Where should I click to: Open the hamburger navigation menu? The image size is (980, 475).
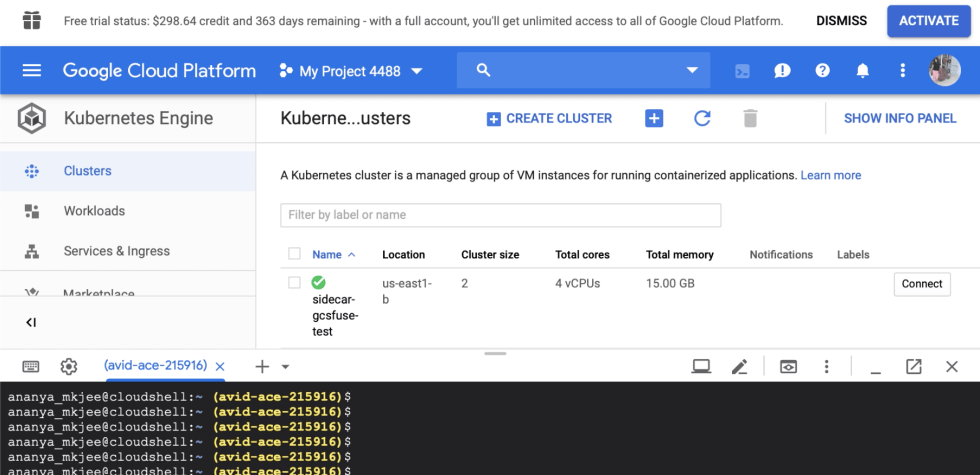(31, 71)
